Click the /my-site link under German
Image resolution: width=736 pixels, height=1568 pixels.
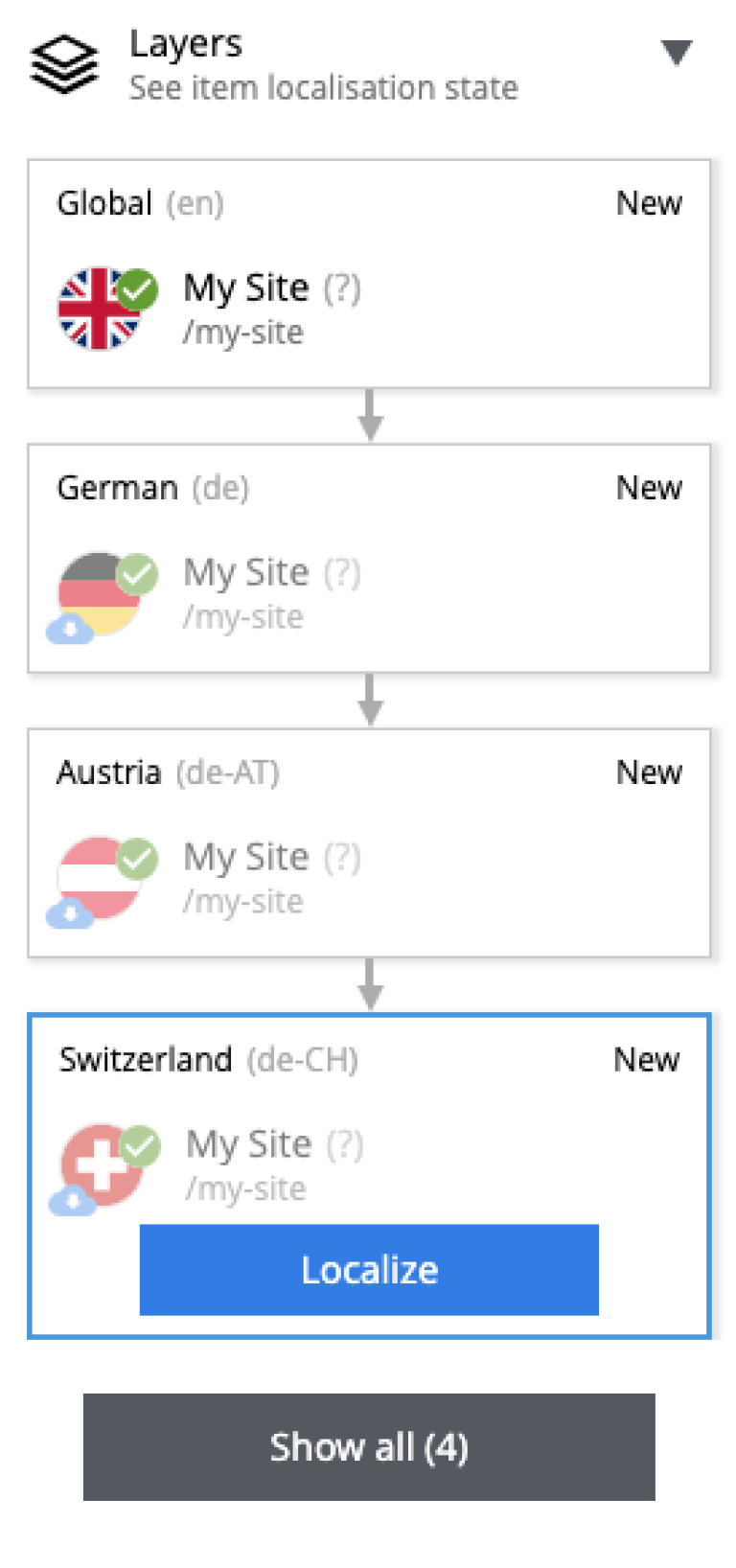tap(242, 616)
